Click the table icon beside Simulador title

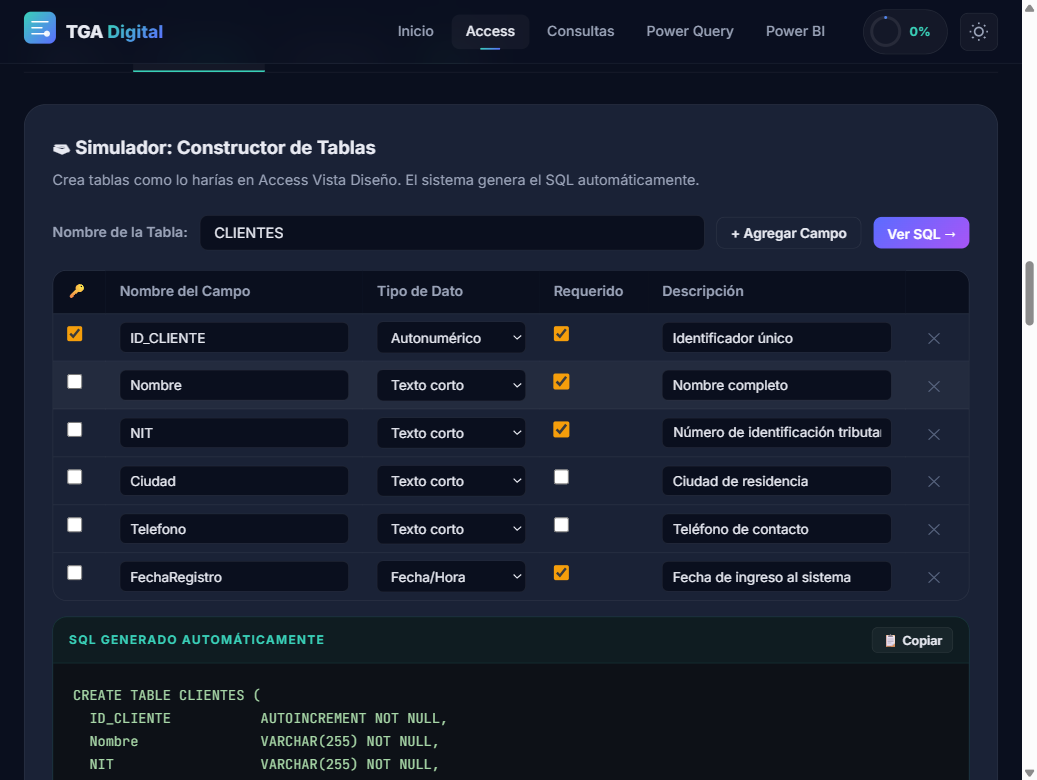tap(61, 147)
